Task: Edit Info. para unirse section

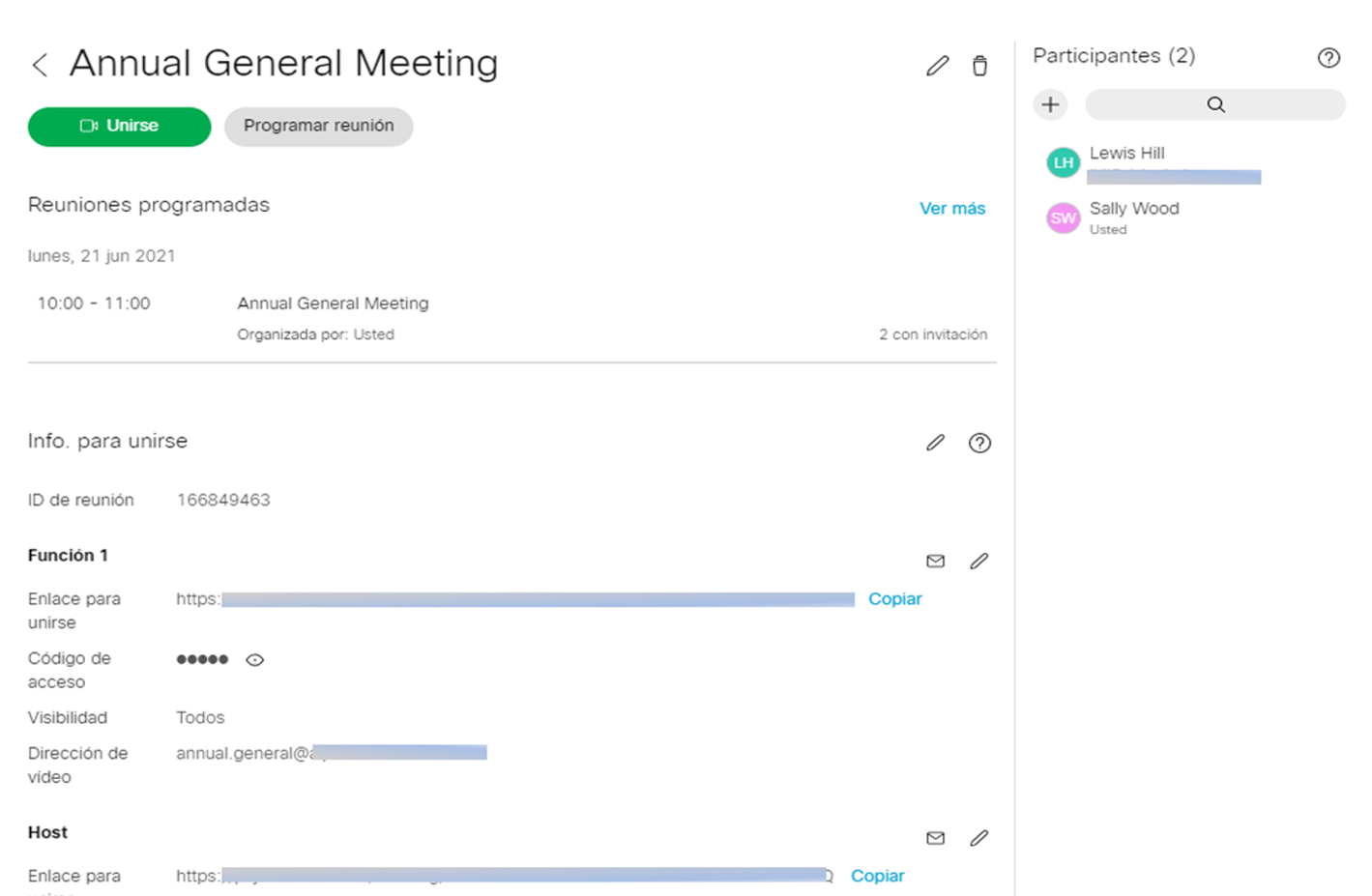Action: (x=935, y=443)
